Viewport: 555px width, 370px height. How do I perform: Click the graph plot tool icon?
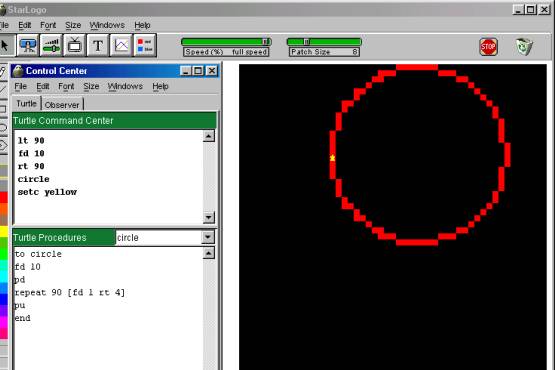point(121,45)
